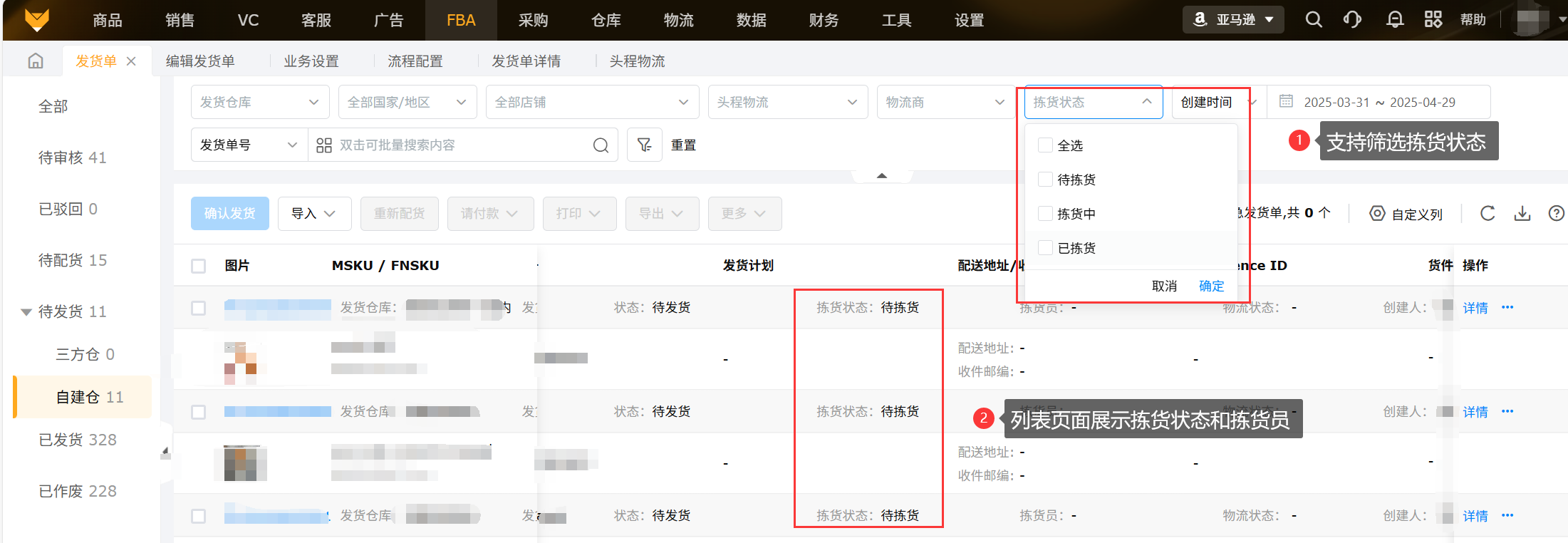1568x543 pixels.
Task: Click the batch search grid icon
Action: pyautogui.click(x=324, y=145)
